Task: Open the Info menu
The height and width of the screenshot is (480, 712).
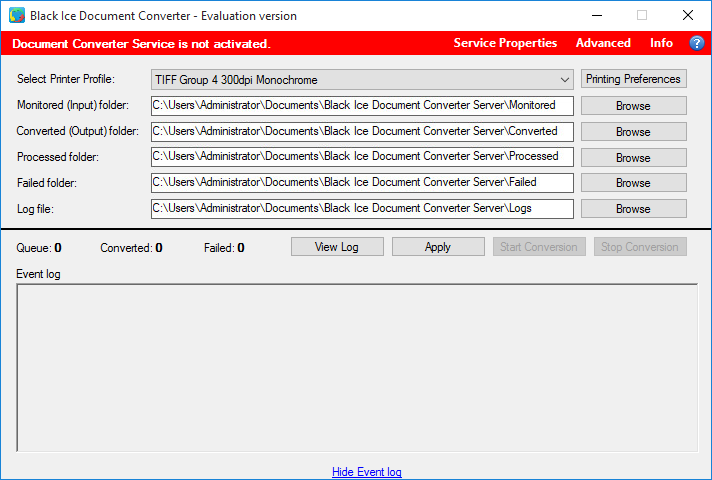Action: pyautogui.click(x=661, y=43)
